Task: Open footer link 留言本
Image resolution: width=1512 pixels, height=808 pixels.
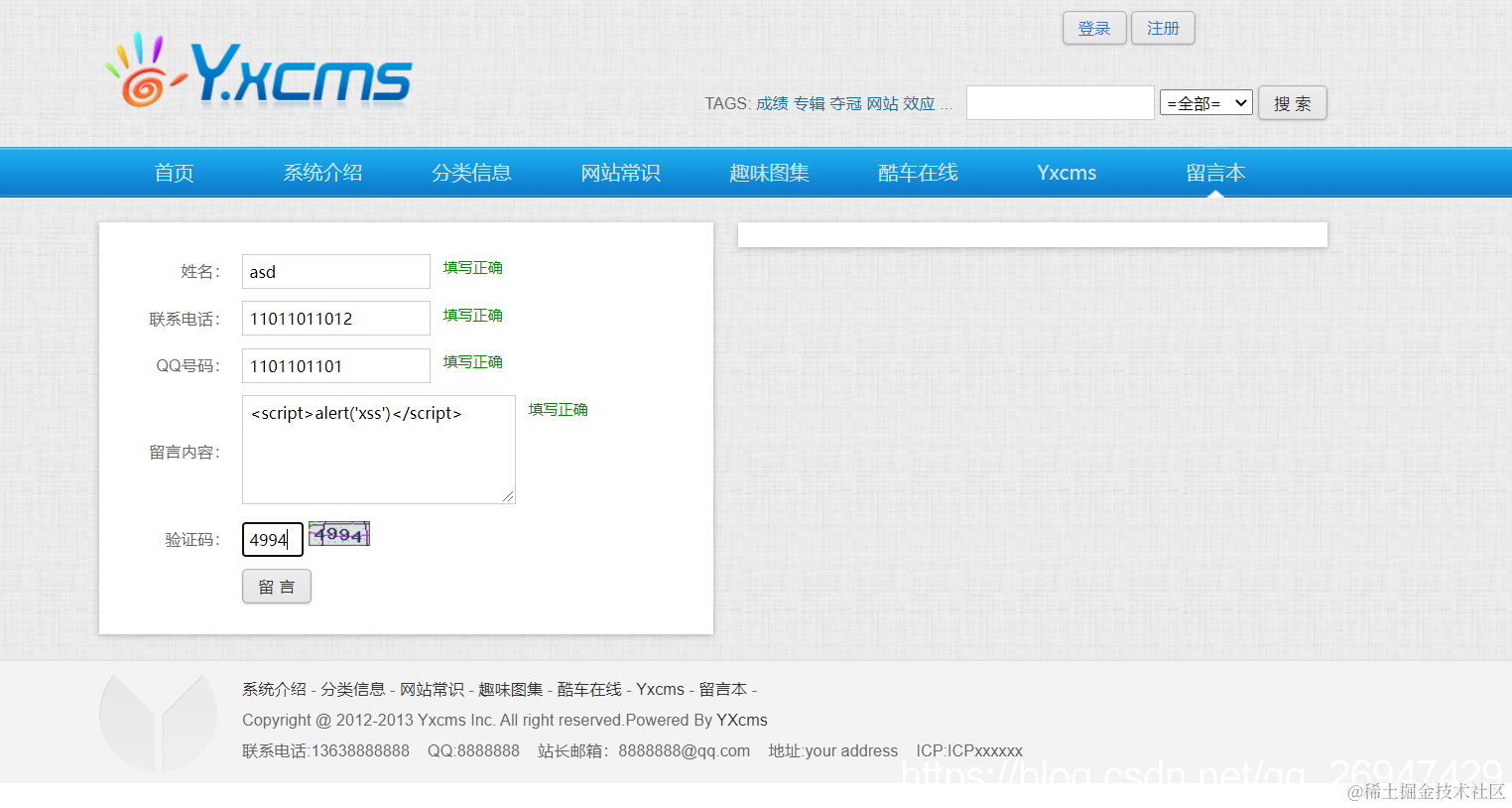Action: point(722,689)
